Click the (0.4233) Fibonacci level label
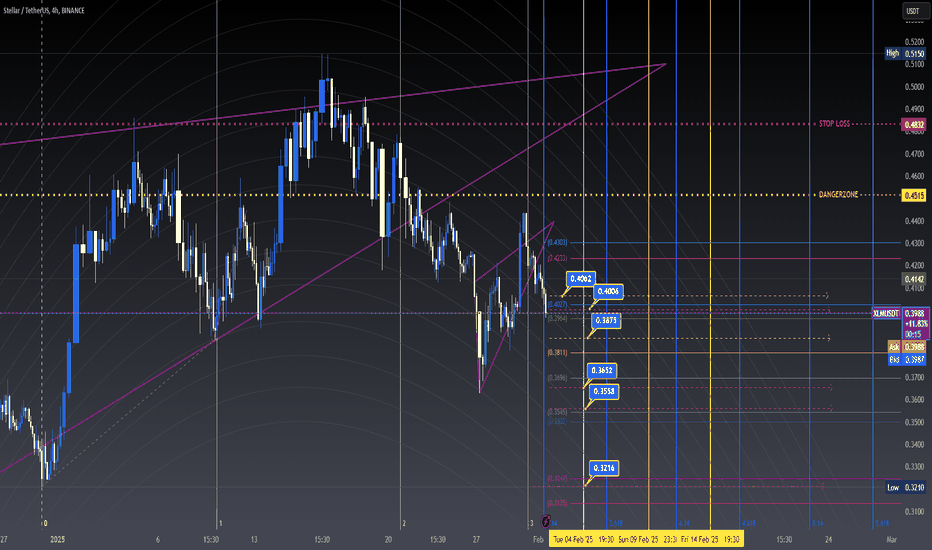Image resolution: width=932 pixels, height=550 pixels. 557,258
